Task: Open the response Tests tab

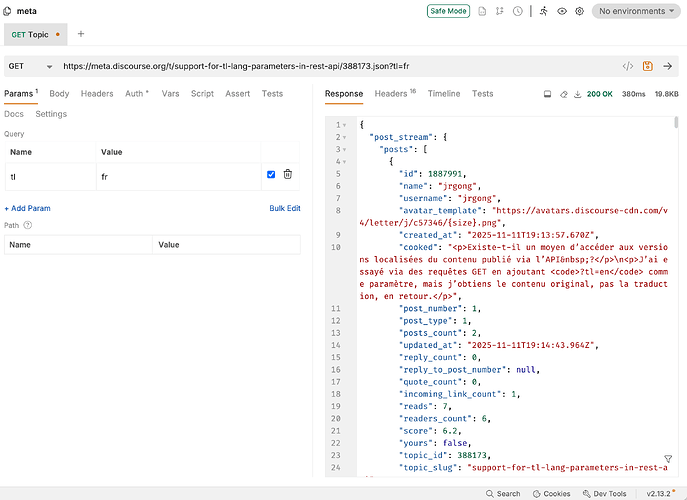Action: [482, 94]
